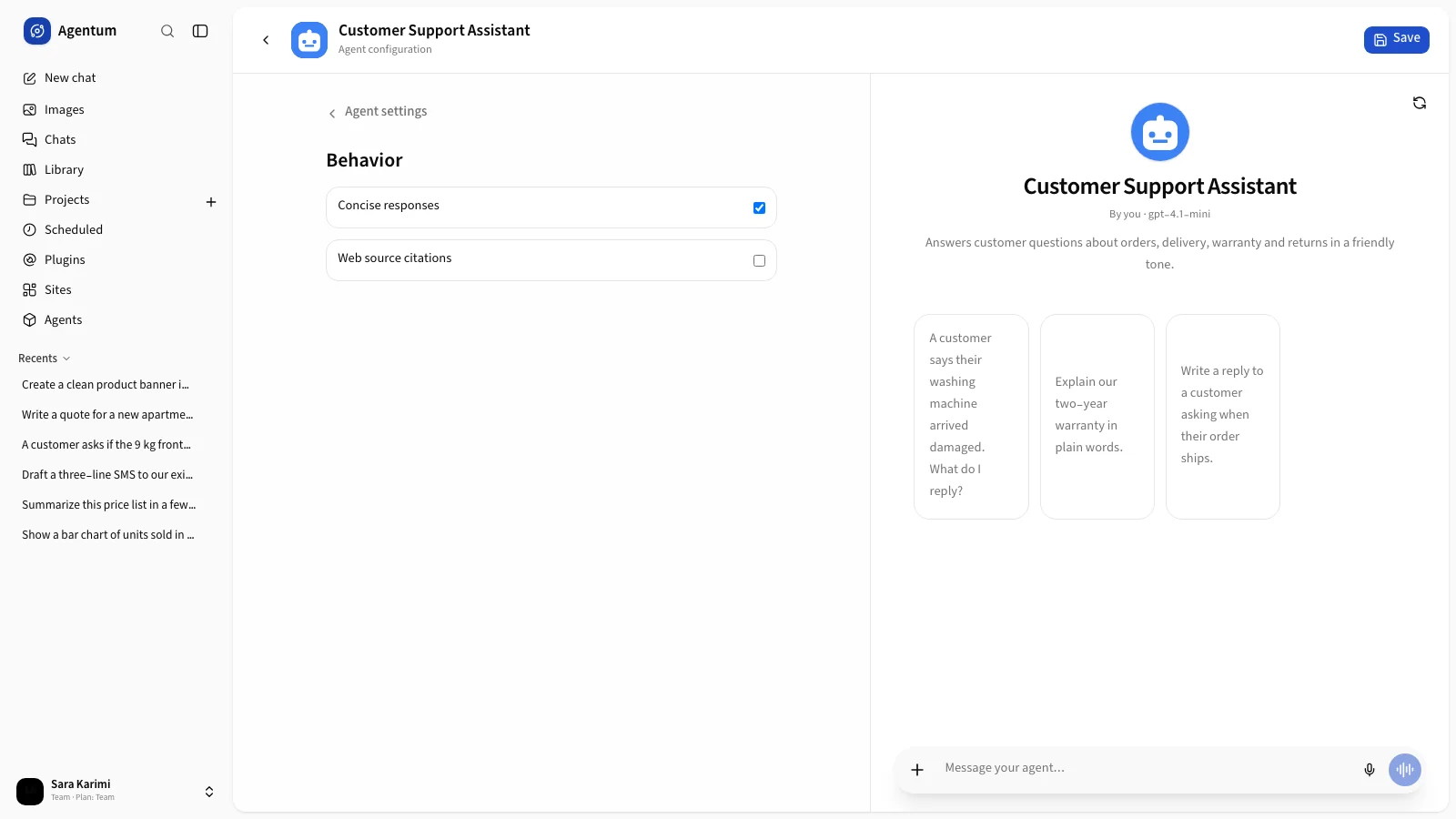The width and height of the screenshot is (1456, 819).
Task: Click the robot avatar in the header
Action: point(309,40)
